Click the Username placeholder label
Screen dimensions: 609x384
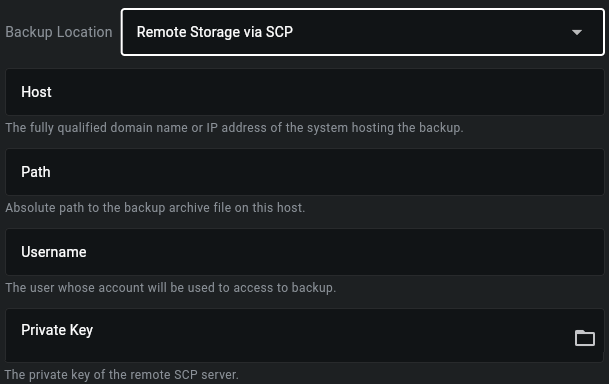pyautogui.click(x=54, y=252)
